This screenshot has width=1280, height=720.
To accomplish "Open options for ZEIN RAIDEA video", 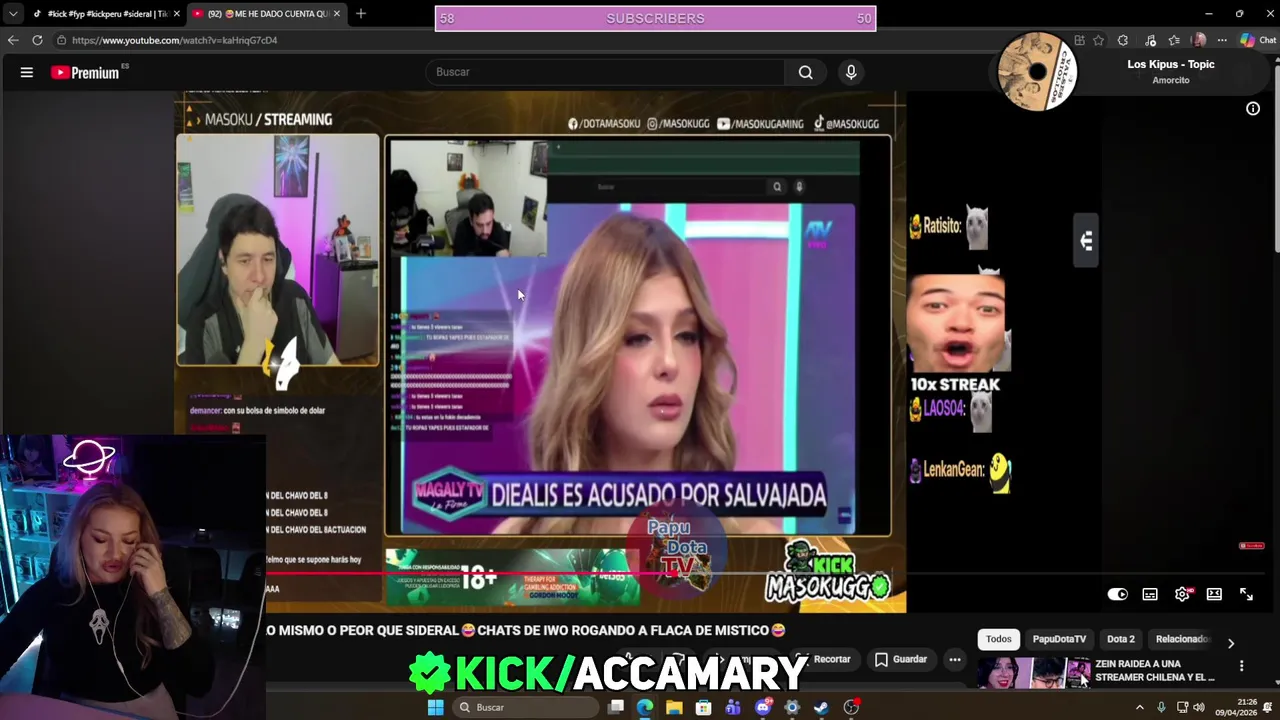I will coord(1241,666).
